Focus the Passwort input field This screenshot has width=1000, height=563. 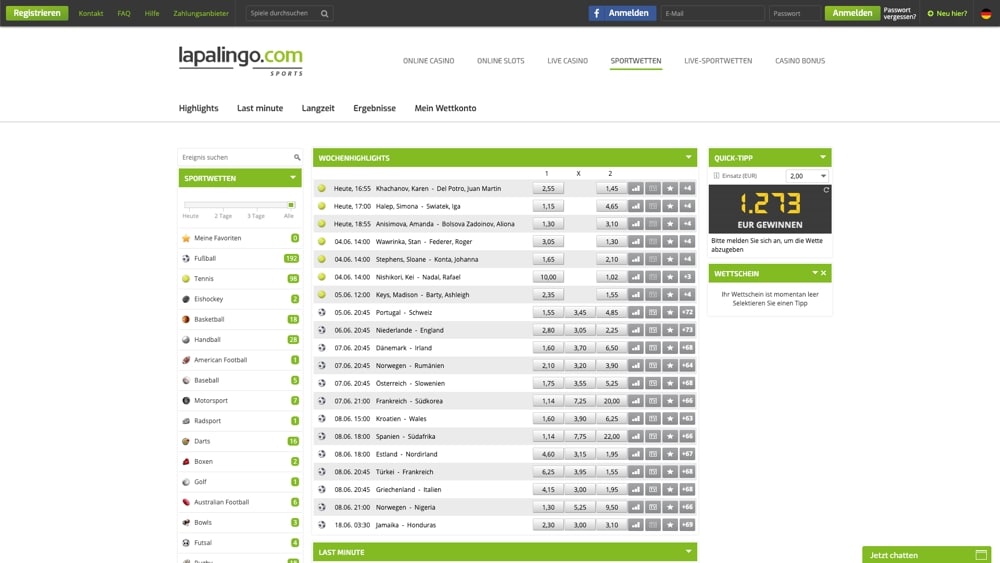pos(795,13)
